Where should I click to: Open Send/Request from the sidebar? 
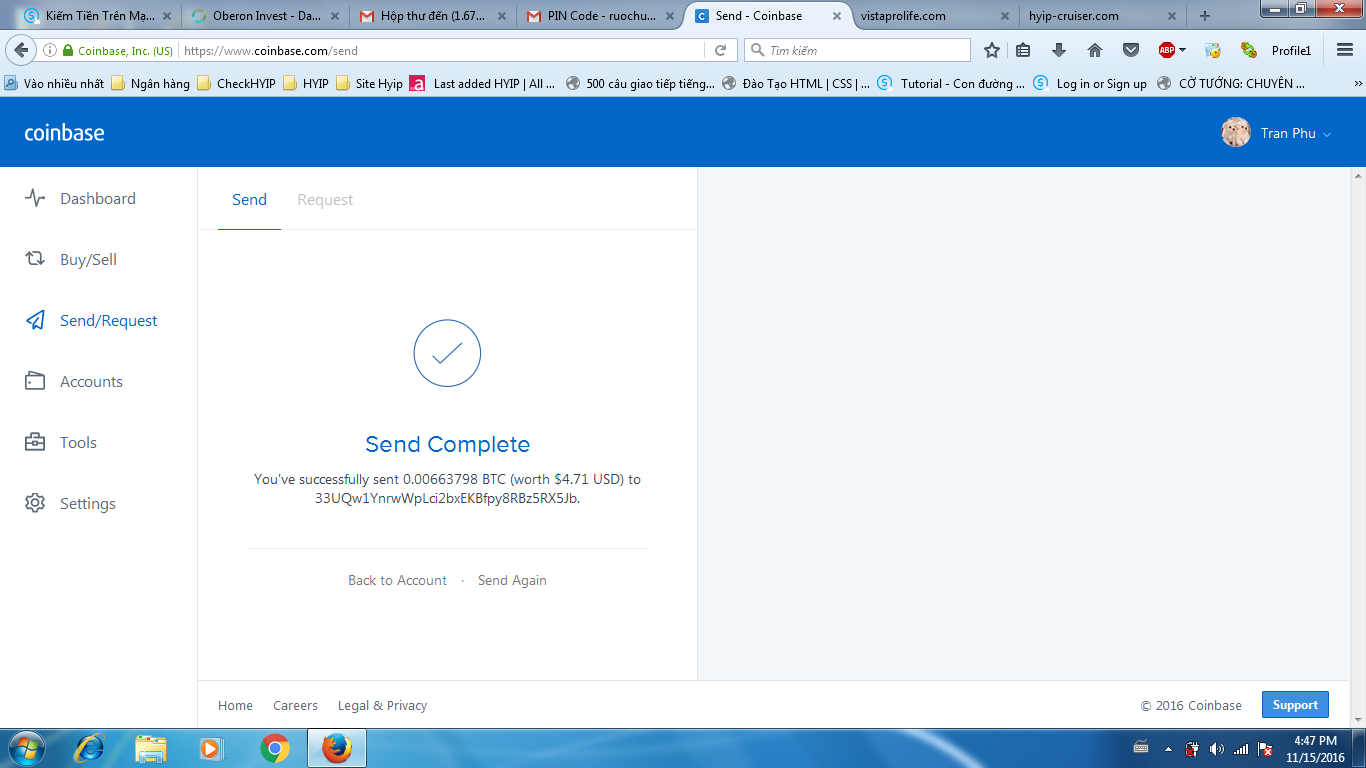click(91, 320)
